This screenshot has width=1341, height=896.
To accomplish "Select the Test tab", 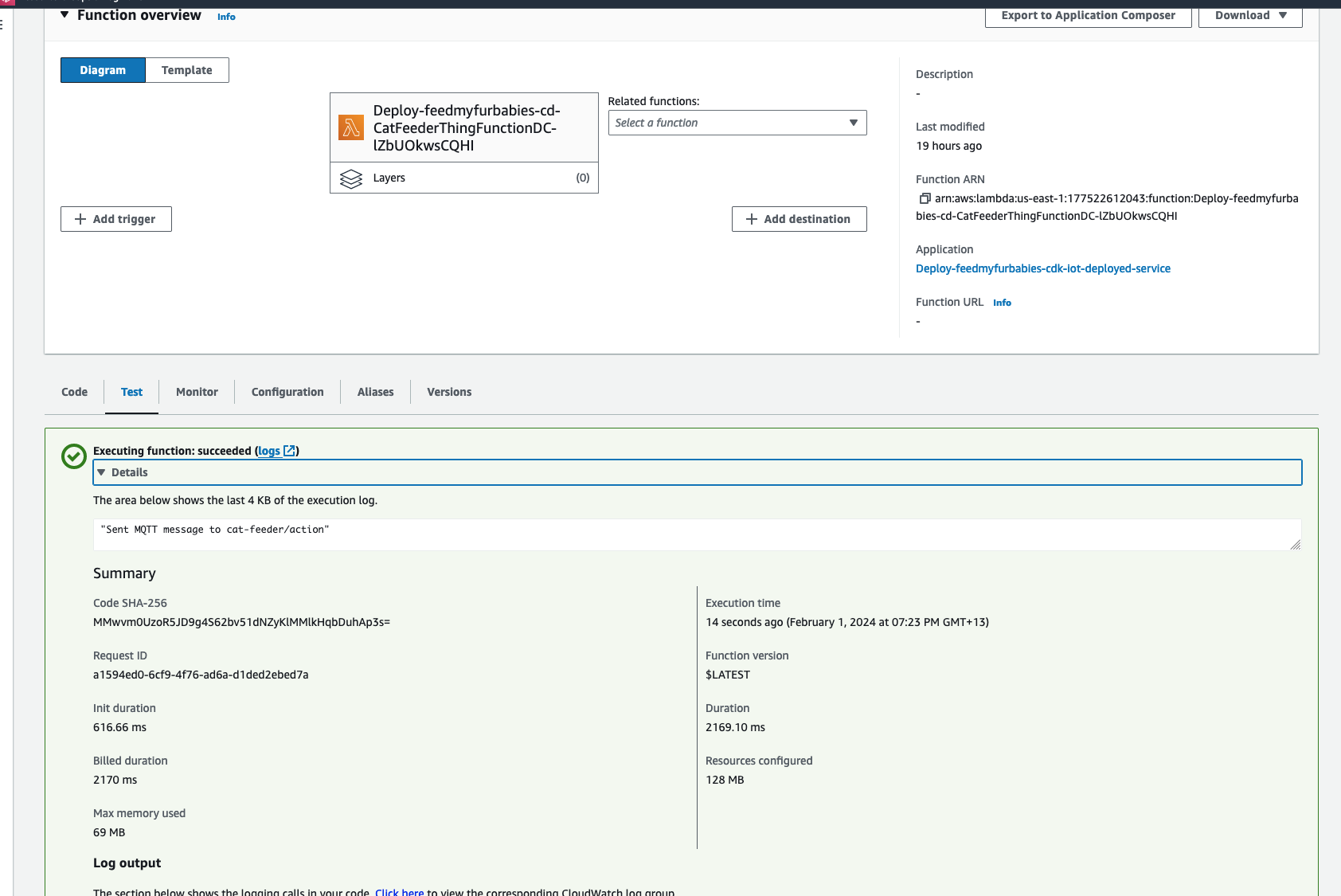I will coord(131,392).
